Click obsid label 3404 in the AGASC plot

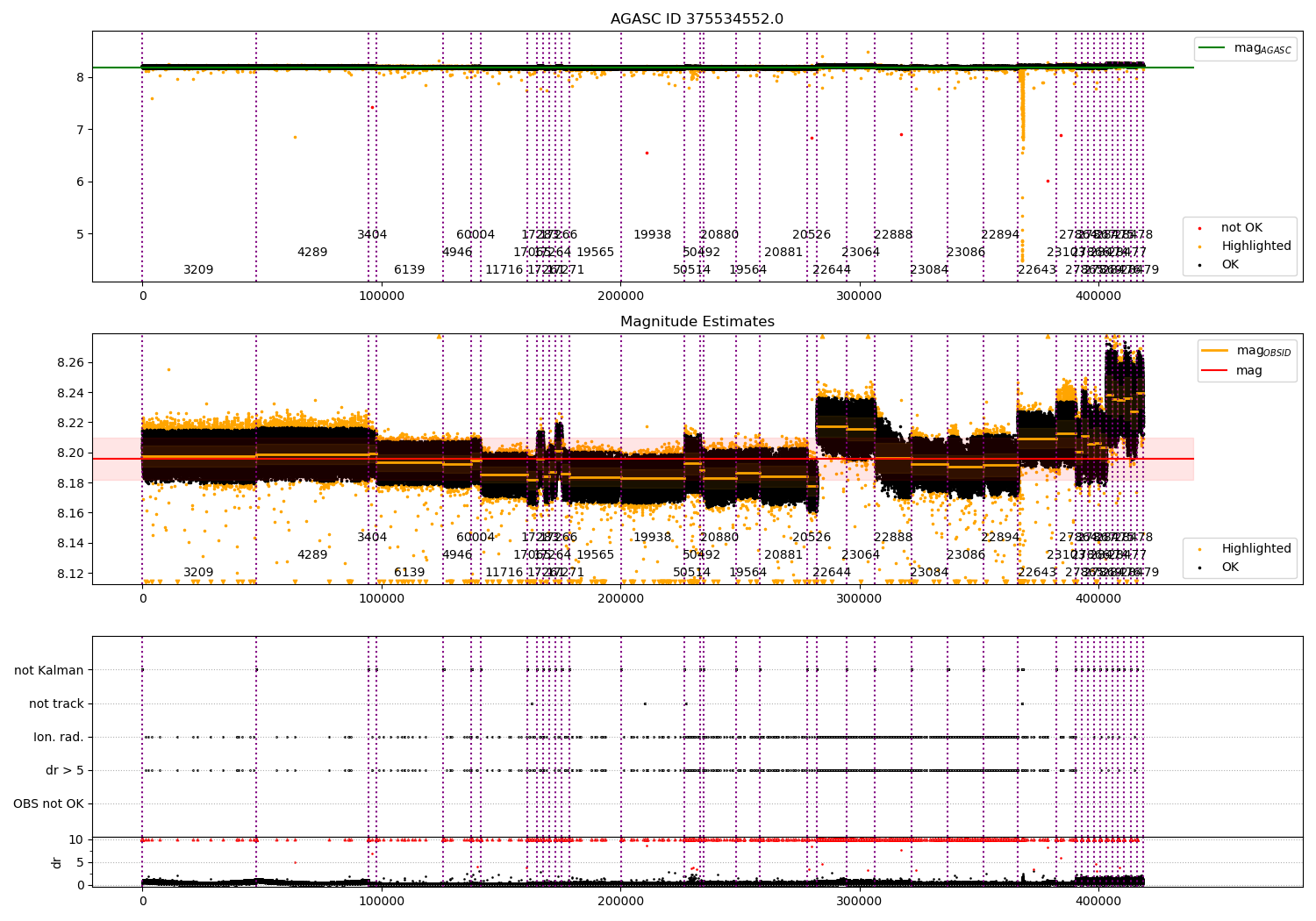(372, 234)
